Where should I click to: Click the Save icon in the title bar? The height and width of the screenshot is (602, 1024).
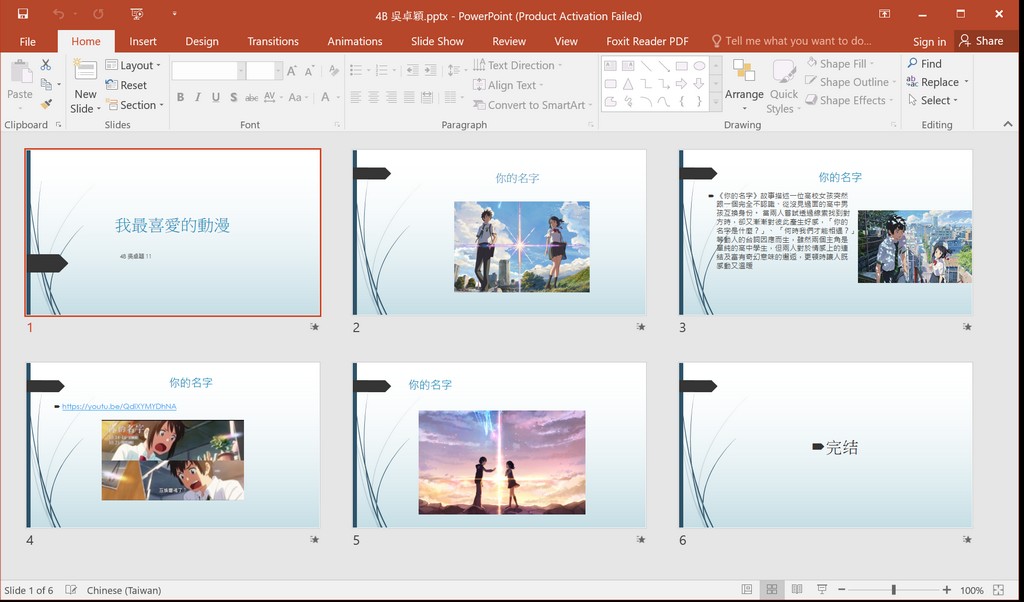point(23,14)
